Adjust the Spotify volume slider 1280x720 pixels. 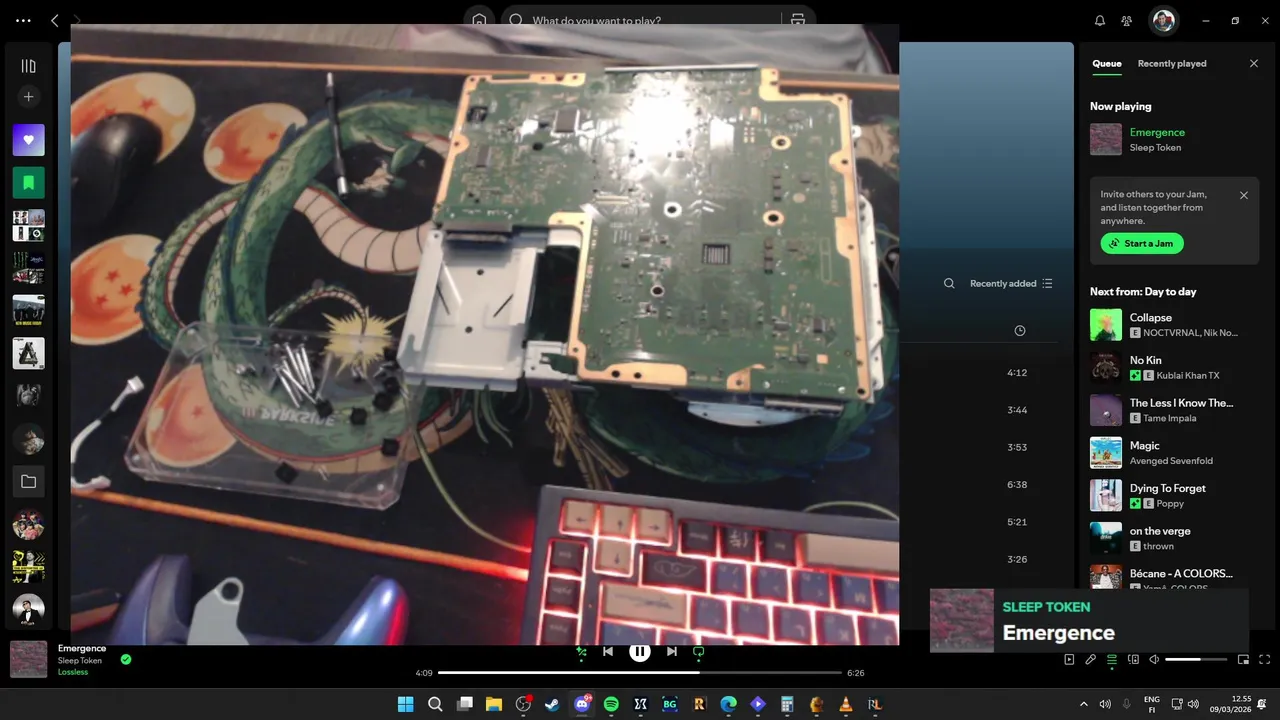click(x=1196, y=660)
